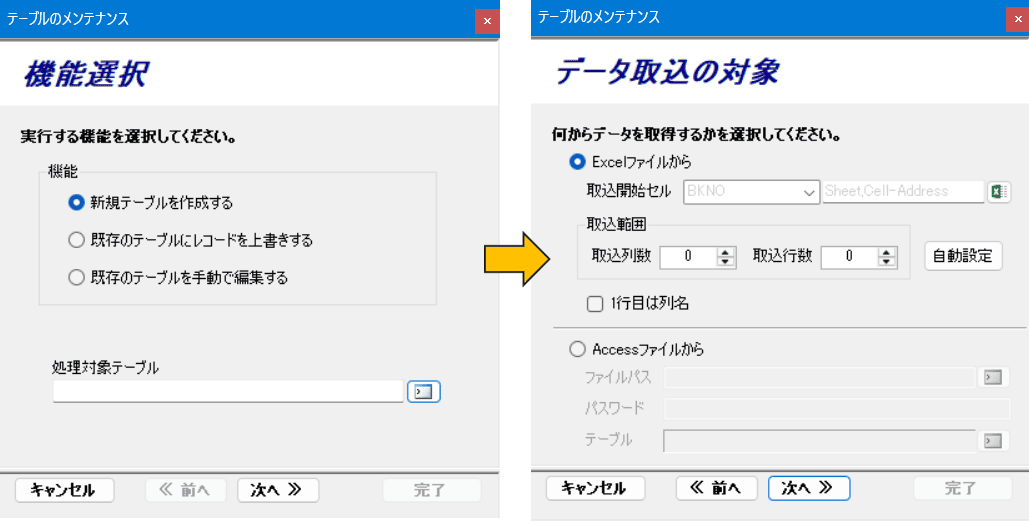Select 既存のテーブルにレコードを上書きする option
The width and height of the screenshot is (1029, 521).
point(76,240)
